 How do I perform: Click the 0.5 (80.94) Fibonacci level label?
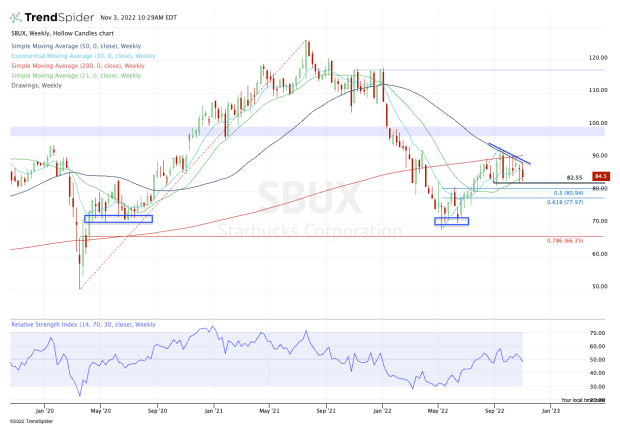tap(568, 193)
